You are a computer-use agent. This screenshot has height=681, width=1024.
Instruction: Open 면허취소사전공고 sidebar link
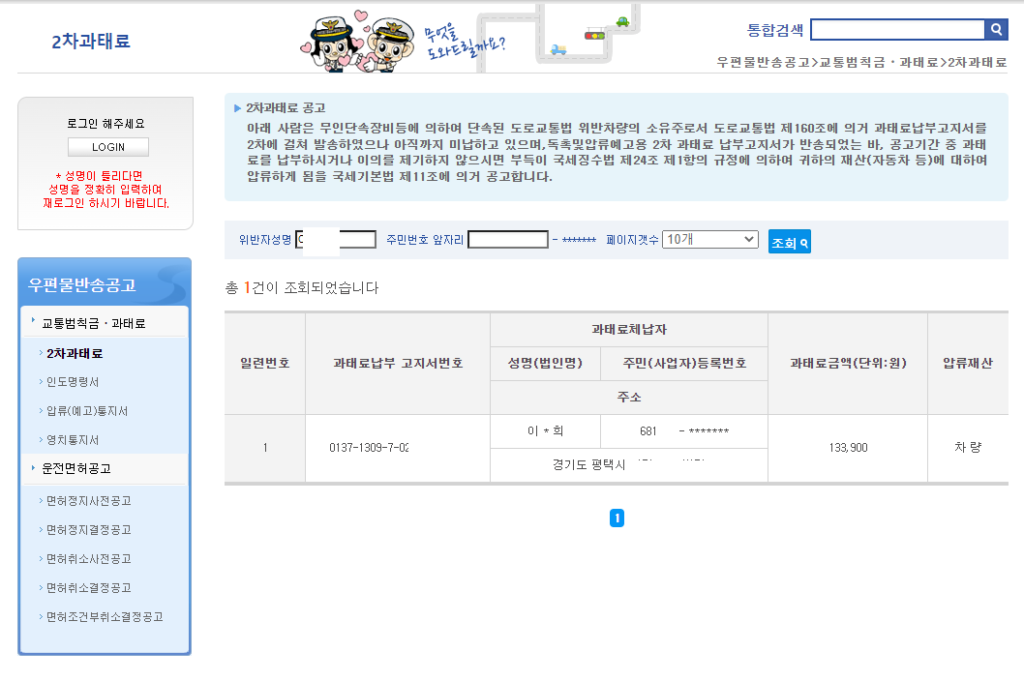[88, 558]
